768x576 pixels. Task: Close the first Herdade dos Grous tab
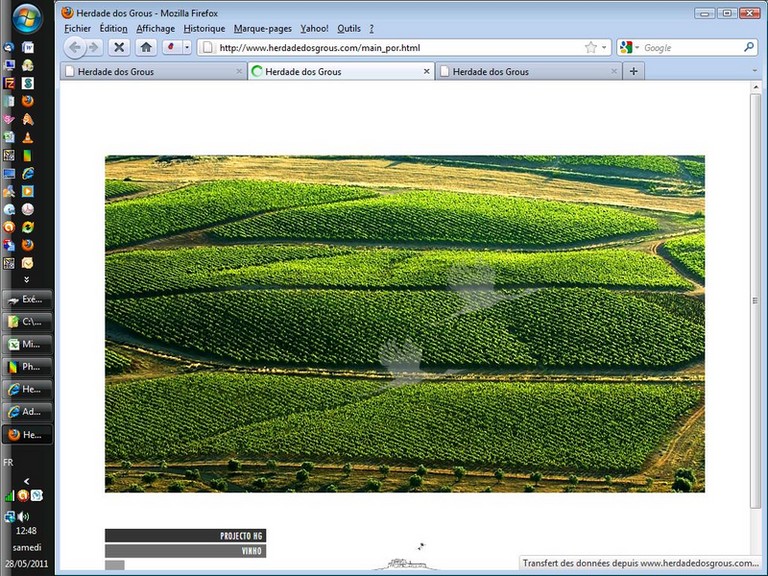[x=239, y=72]
